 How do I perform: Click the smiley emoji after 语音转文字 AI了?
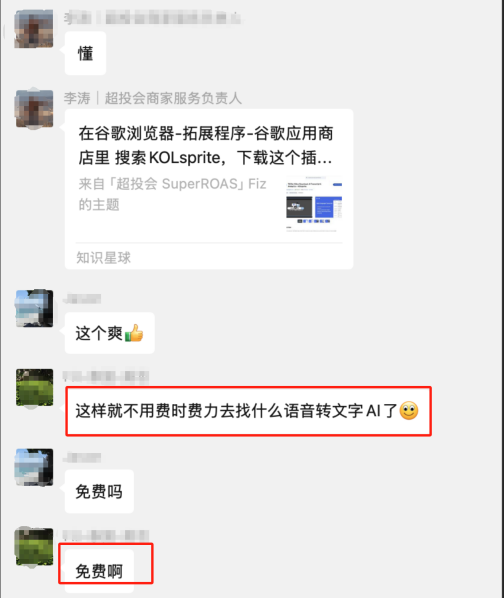pyautogui.click(x=409, y=411)
